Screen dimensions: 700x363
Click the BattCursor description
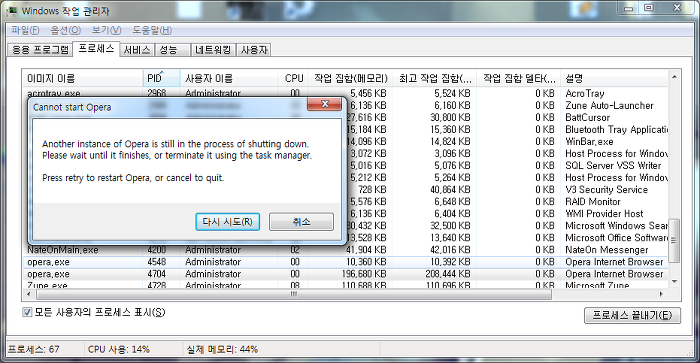click(x=588, y=118)
